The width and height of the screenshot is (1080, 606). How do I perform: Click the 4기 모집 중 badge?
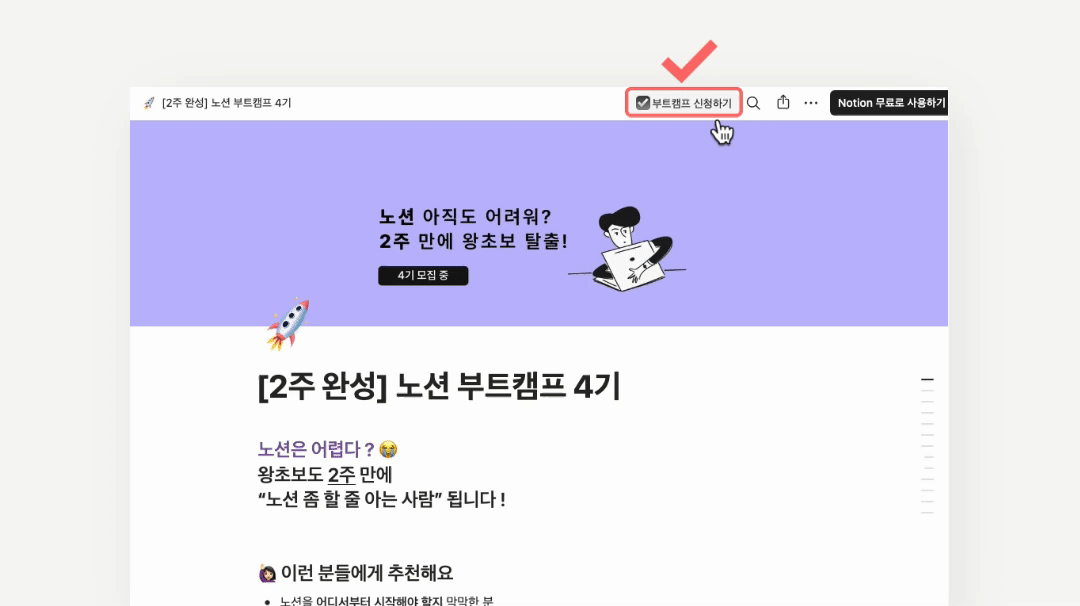[423, 275]
